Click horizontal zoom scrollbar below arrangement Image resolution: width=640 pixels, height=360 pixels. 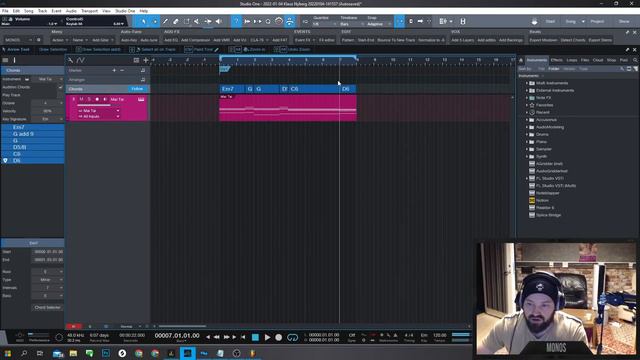point(182,326)
